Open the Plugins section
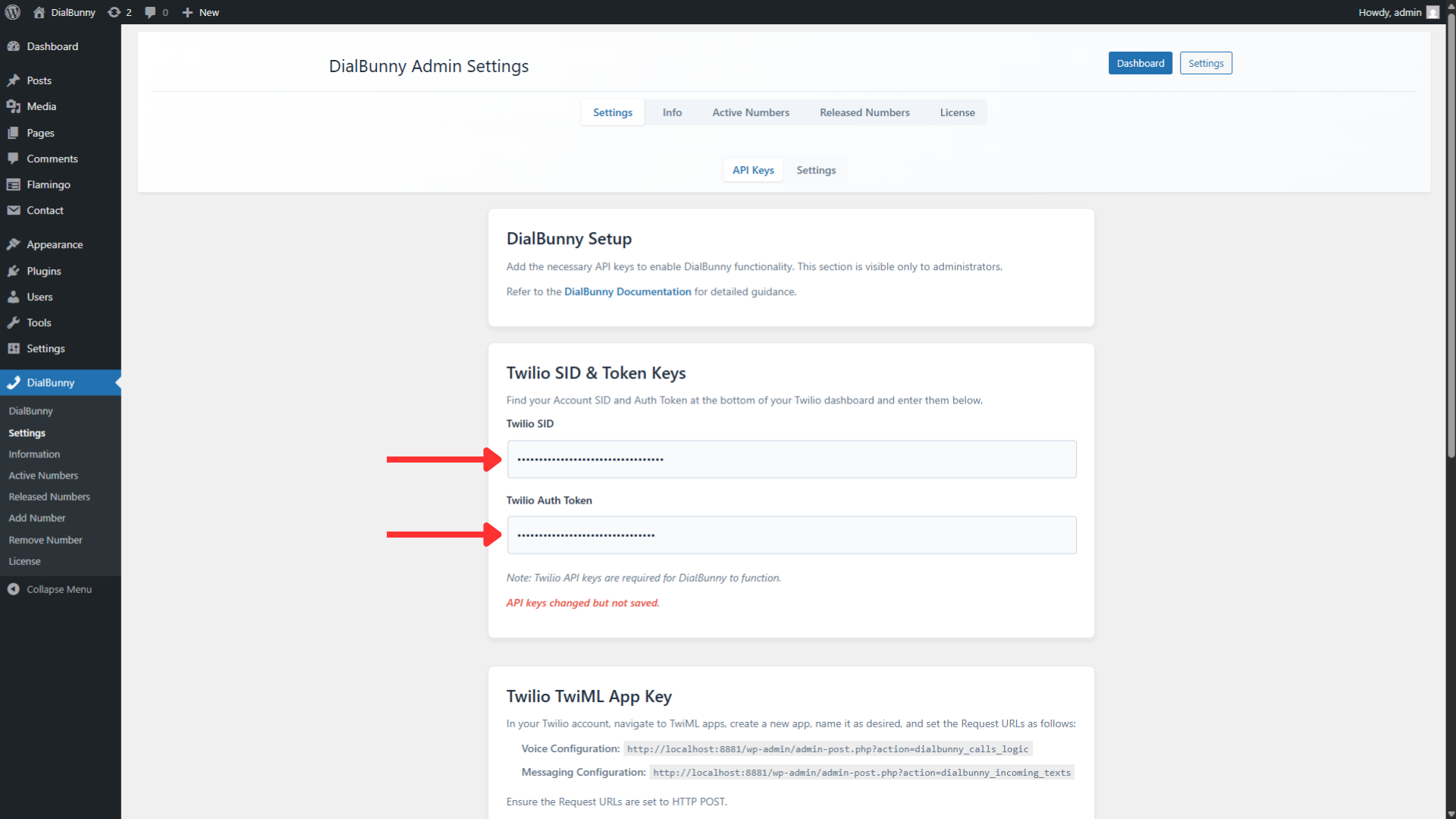 click(x=42, y=271)
